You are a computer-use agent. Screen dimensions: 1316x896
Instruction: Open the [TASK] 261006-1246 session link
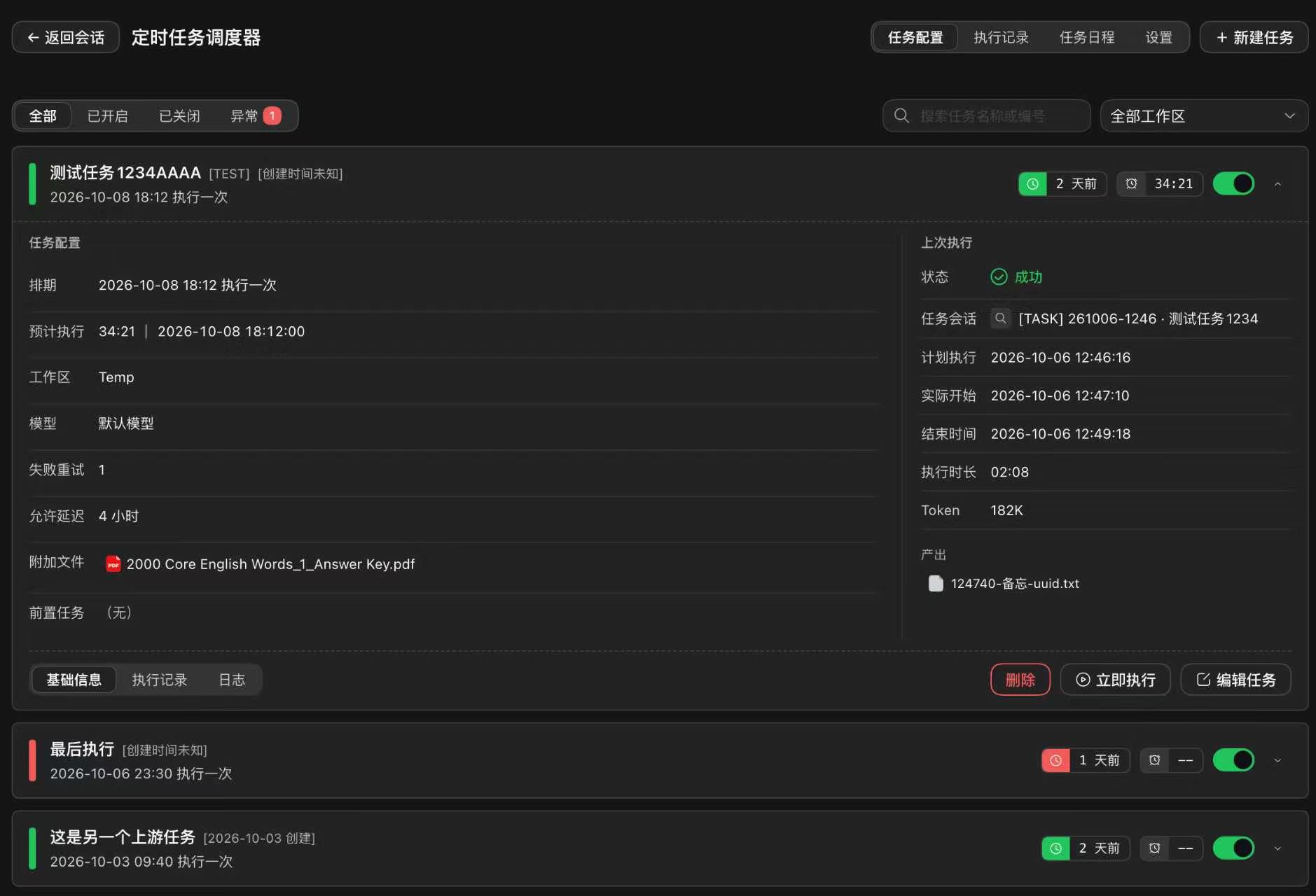click(x=1138, y=318)
